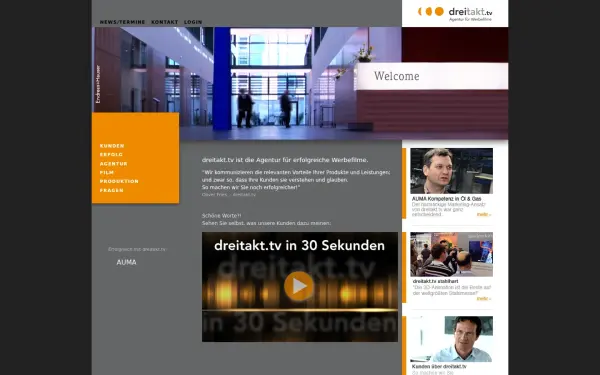Click the 'Sehen Sie selbst' sentence above the video
This screenshot has width=600, height=375.
[266, 223]
